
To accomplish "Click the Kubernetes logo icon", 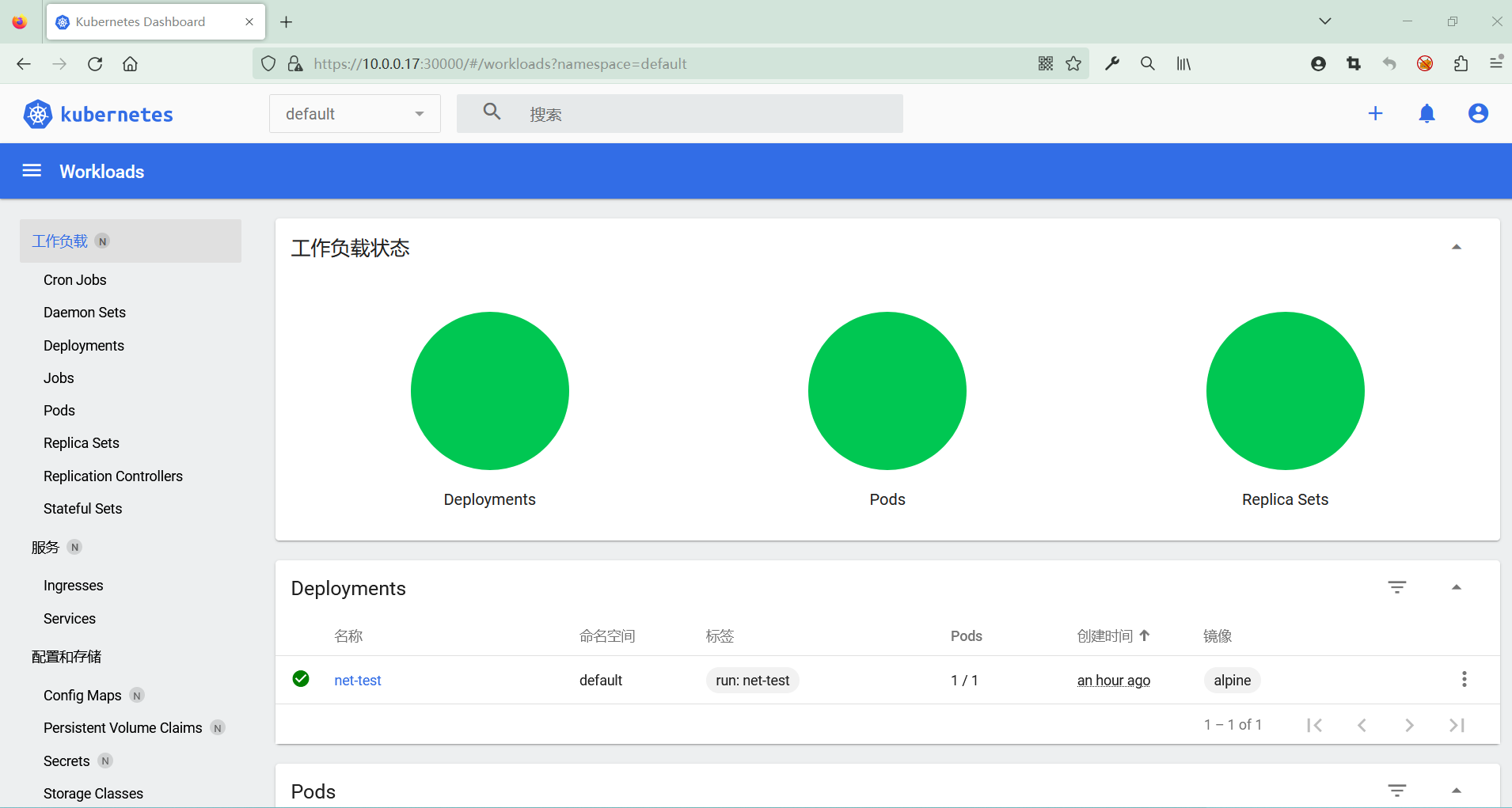I will (x=37, y=114).
